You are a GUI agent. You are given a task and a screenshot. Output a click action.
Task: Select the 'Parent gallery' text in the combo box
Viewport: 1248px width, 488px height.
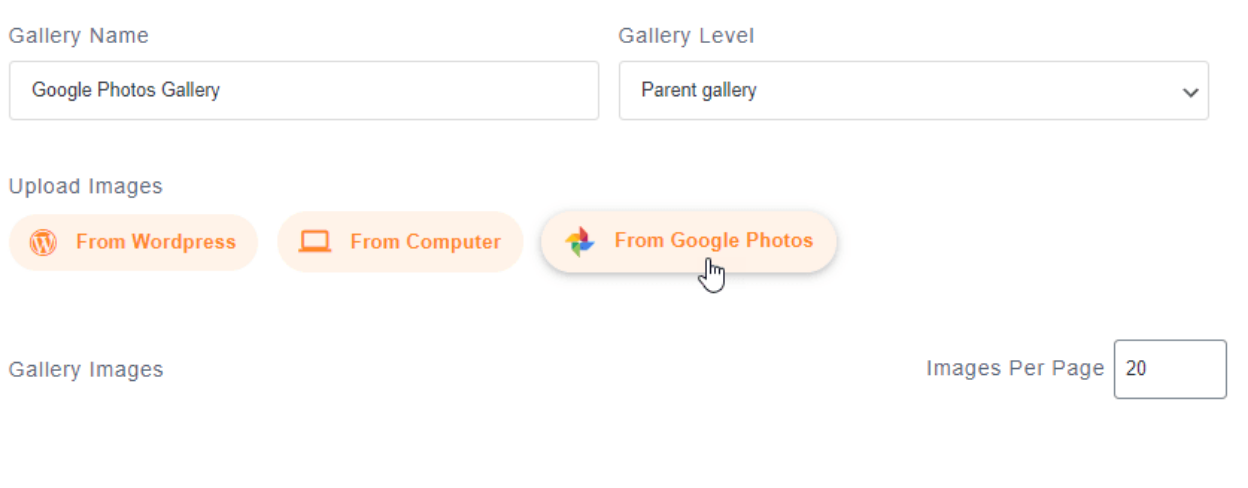point(699,91)
